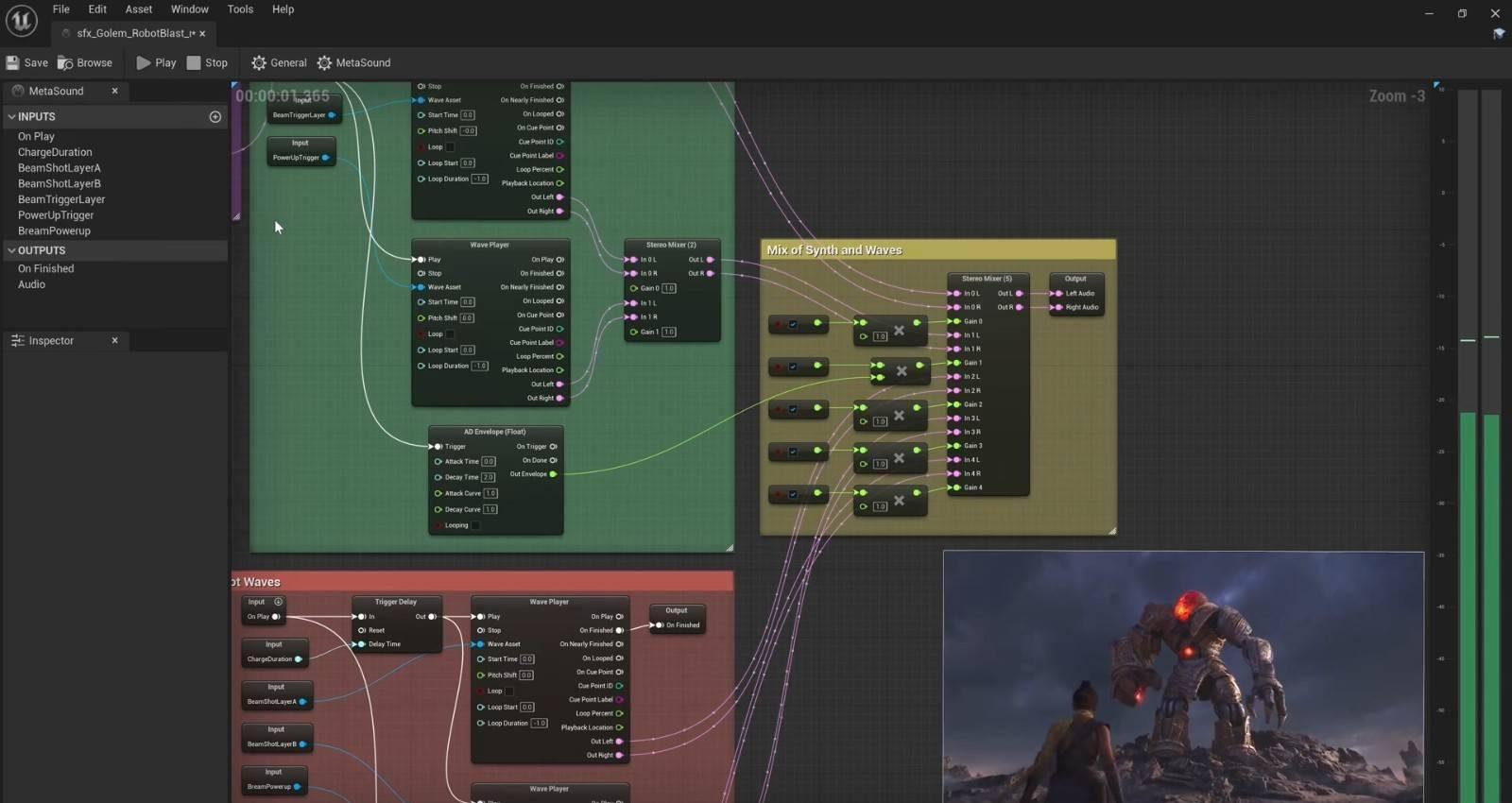Select the Mix of Synth and Waves comment title
1512x803 pixels.
click(x=834, y=250)
